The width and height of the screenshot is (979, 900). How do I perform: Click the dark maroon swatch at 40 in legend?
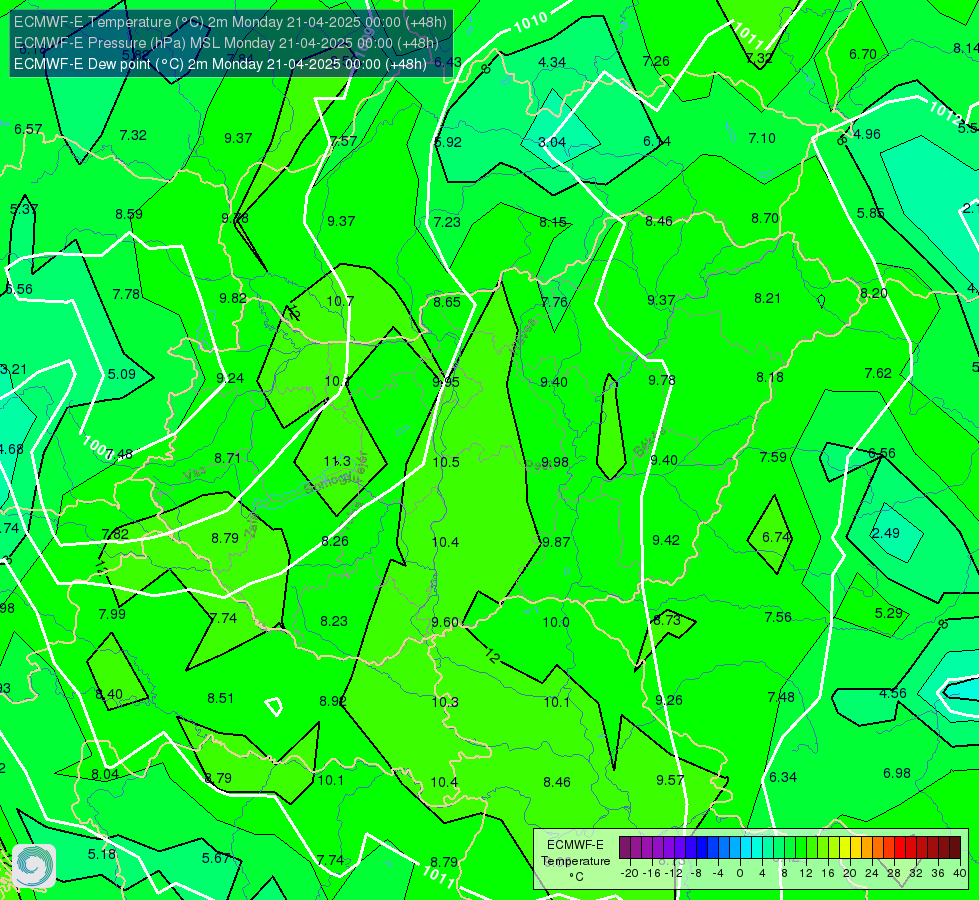pyautogui.click(x=955, y=848)
